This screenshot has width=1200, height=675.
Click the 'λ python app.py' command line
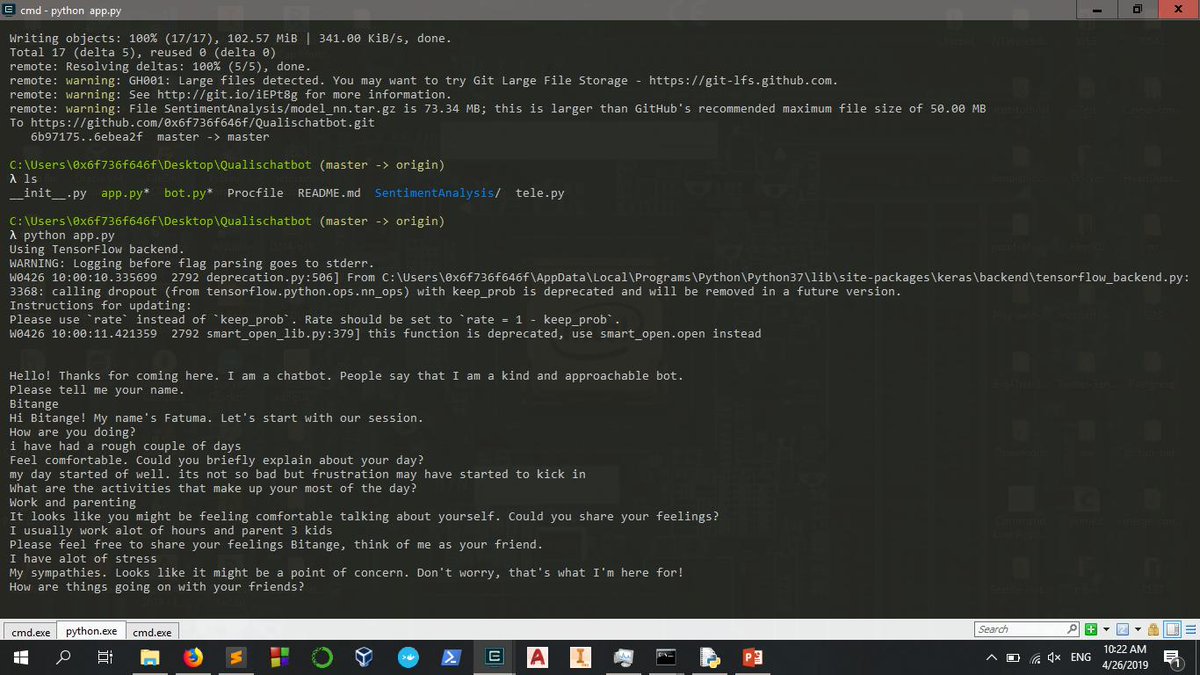pos(62,235)
